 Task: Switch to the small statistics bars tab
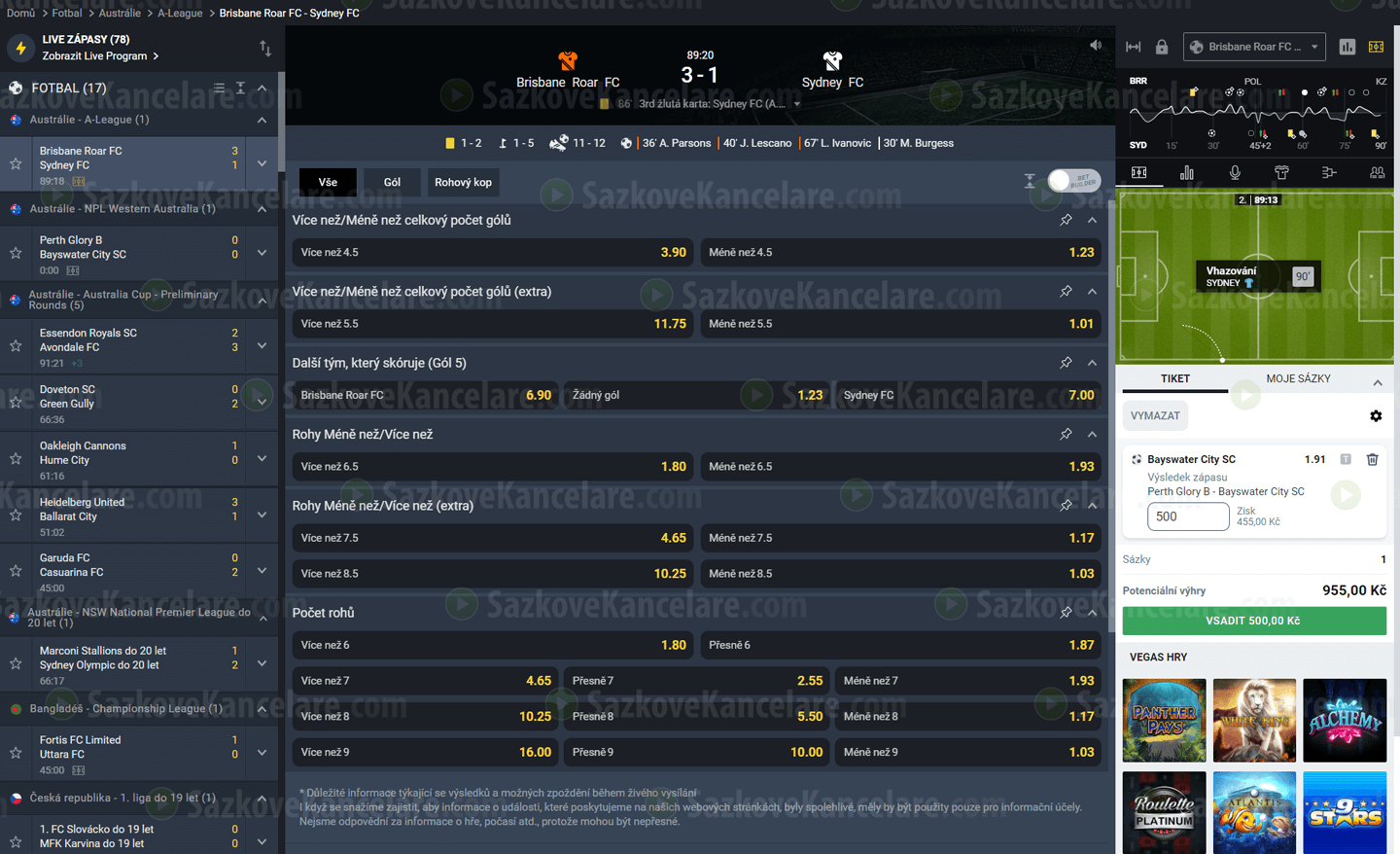coord(1187,172)
